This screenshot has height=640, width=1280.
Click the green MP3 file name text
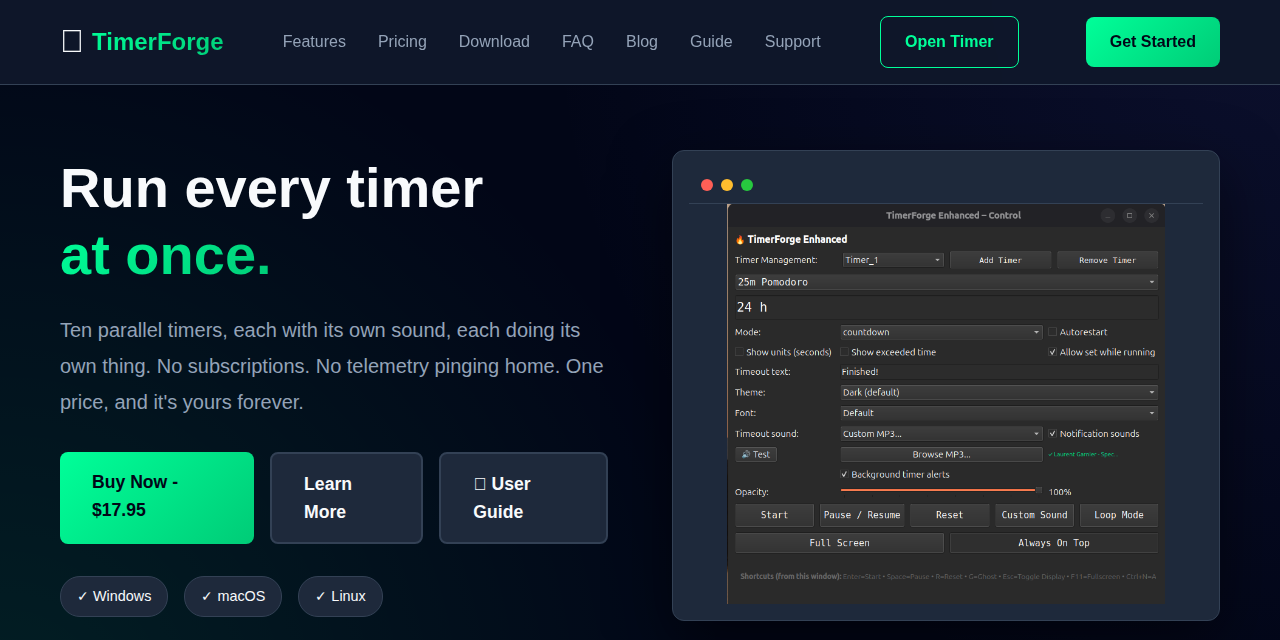coord(1082,454)
